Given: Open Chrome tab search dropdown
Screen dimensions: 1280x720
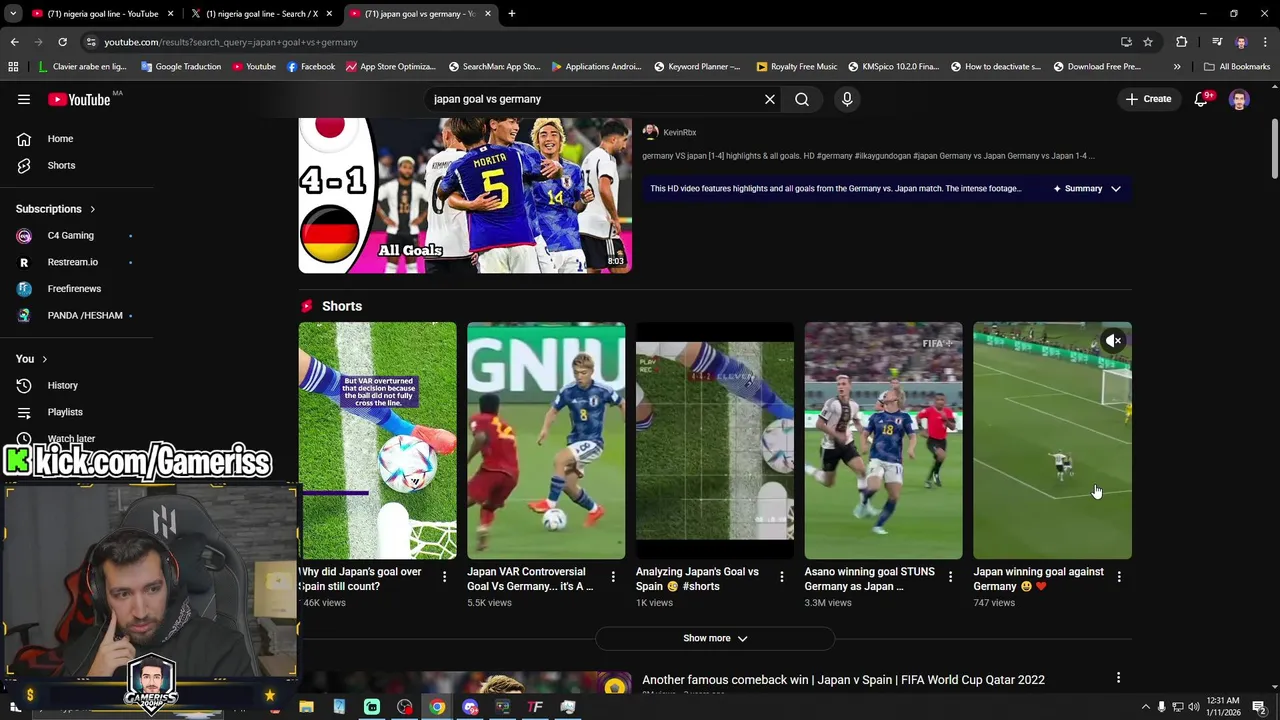Looking at the screenshot, I should click(13, 14).
